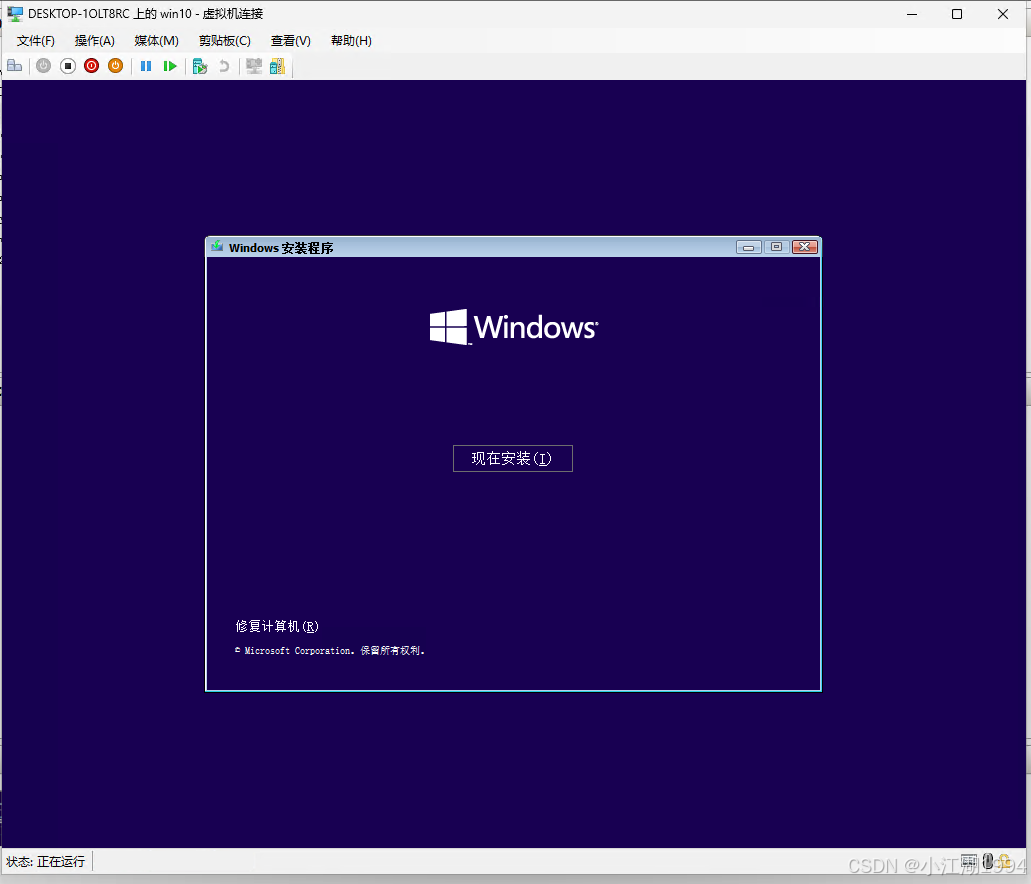Minimize the Windows 安装程序 dialog
Screen dimensions: 1031x884
[x=748, y=247]
